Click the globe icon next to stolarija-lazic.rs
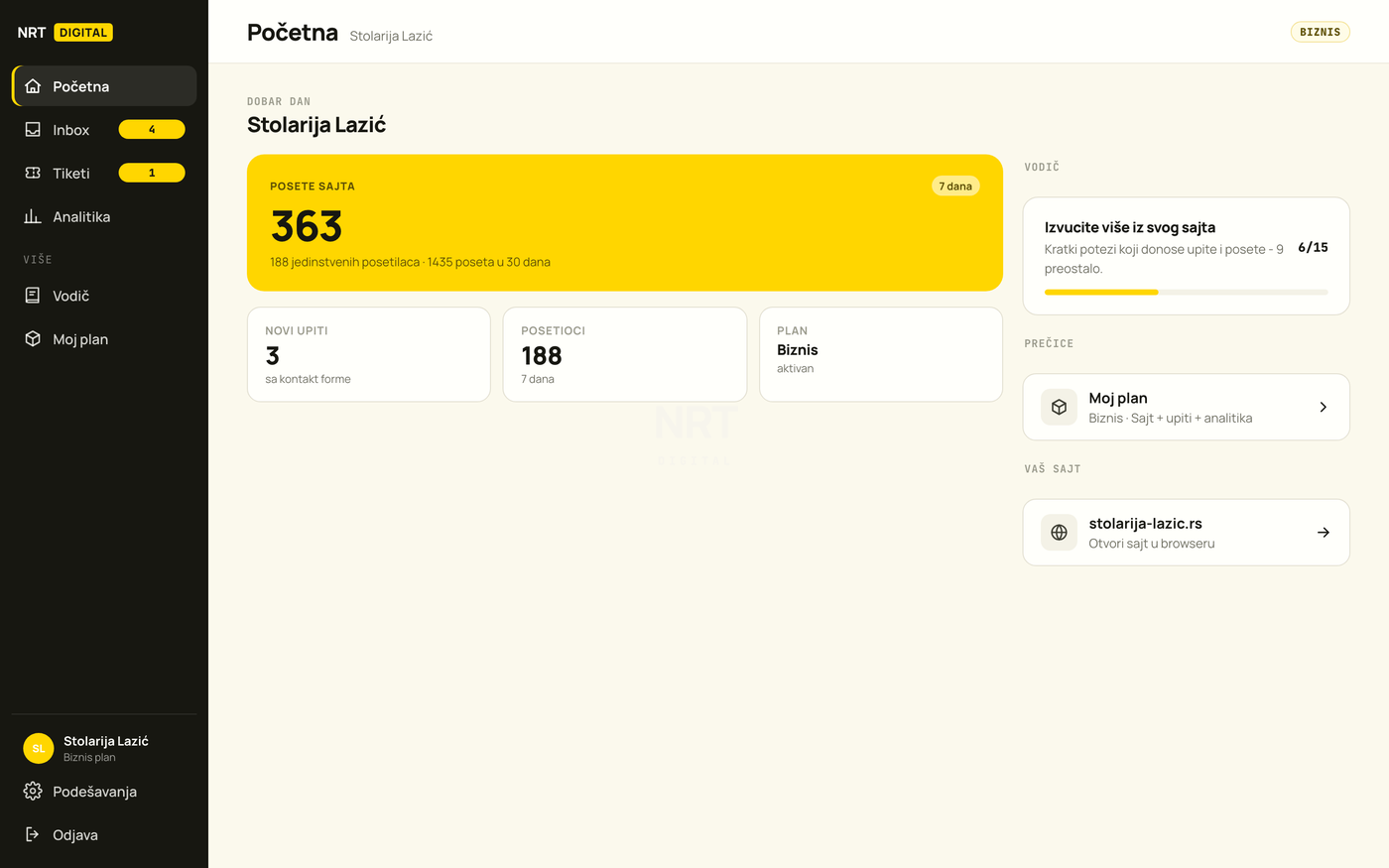Image resolution: width=1389 pixels, height=868 pixels. coord(1059,533)
